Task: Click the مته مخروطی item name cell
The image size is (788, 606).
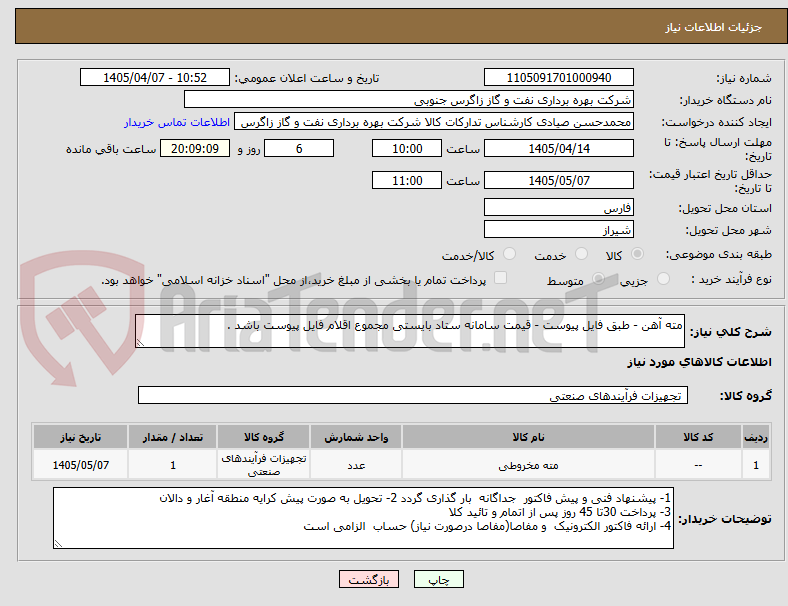Action: click(x=528, y=465)
